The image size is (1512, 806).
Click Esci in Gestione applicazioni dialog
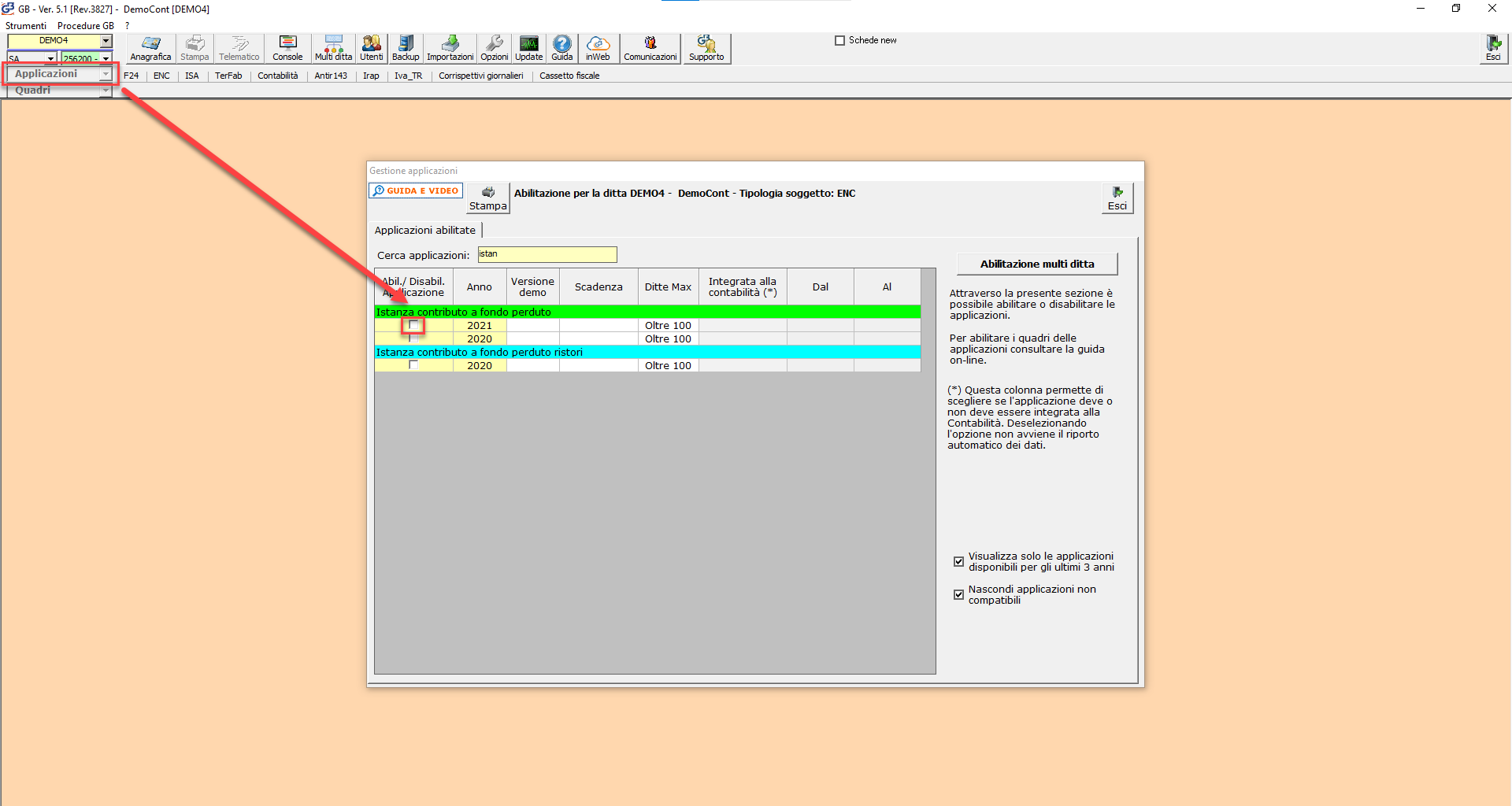1117,198
